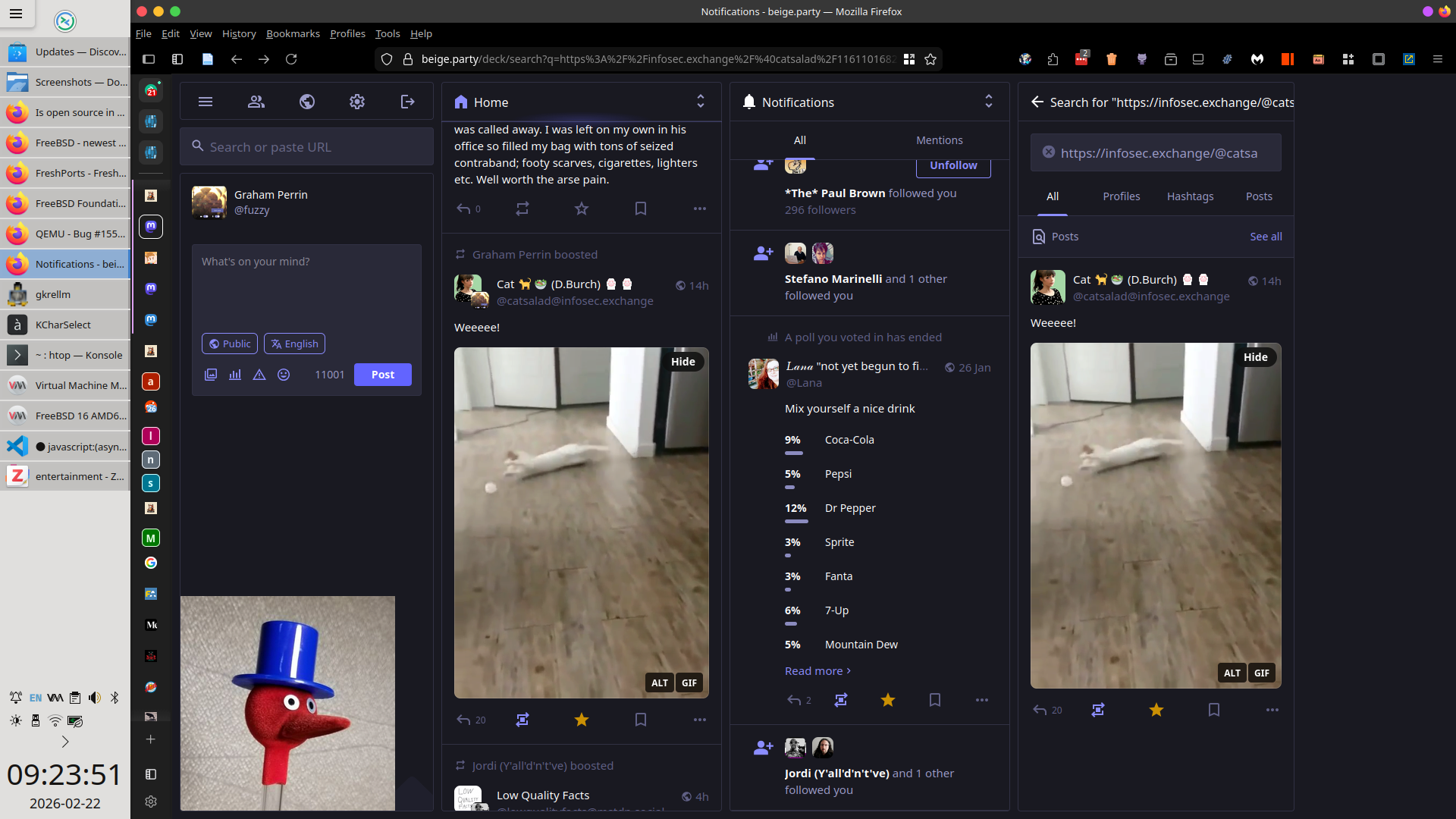Screen dimensions: 1456x819
Task: Clear the search query with X icon
Action: click(x=1049, y=152)
